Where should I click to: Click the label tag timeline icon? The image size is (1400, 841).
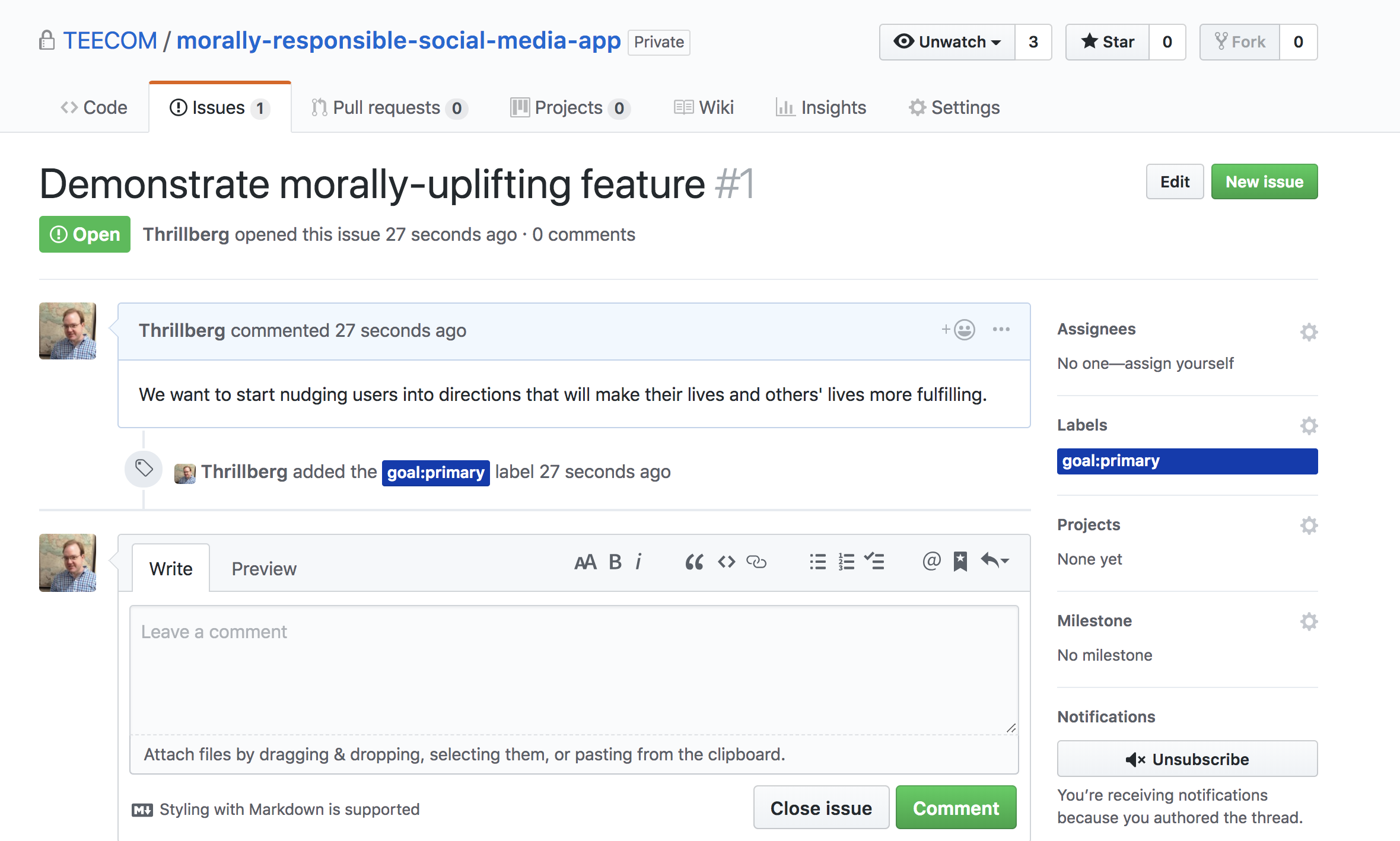pos(144,469)
